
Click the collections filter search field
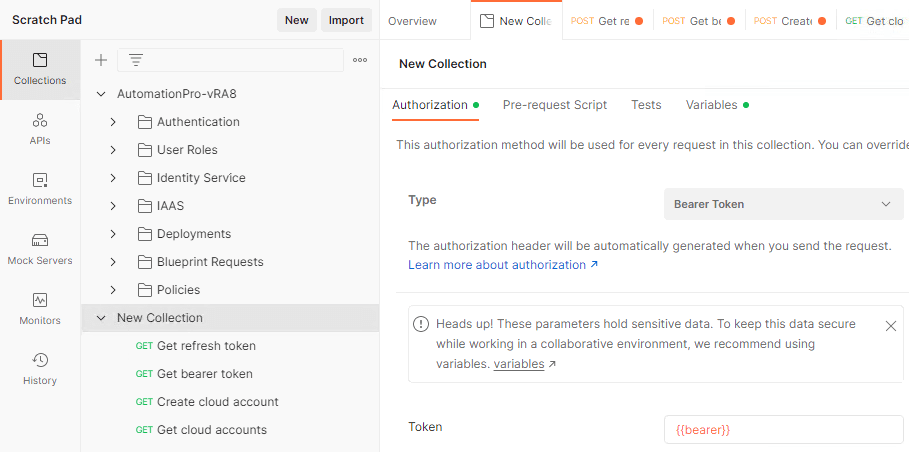(x=240, y=60)
